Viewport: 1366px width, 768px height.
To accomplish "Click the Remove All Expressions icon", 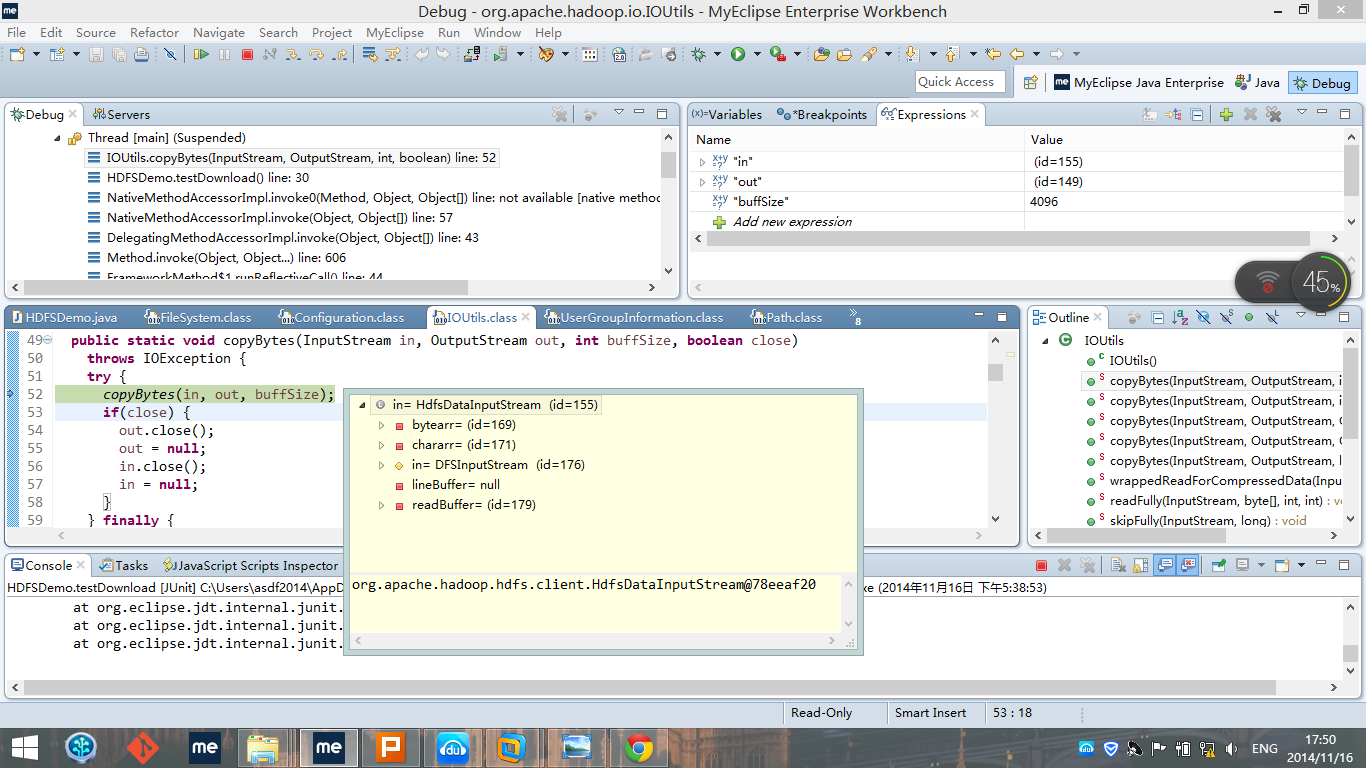I will tap(1272, 114).
